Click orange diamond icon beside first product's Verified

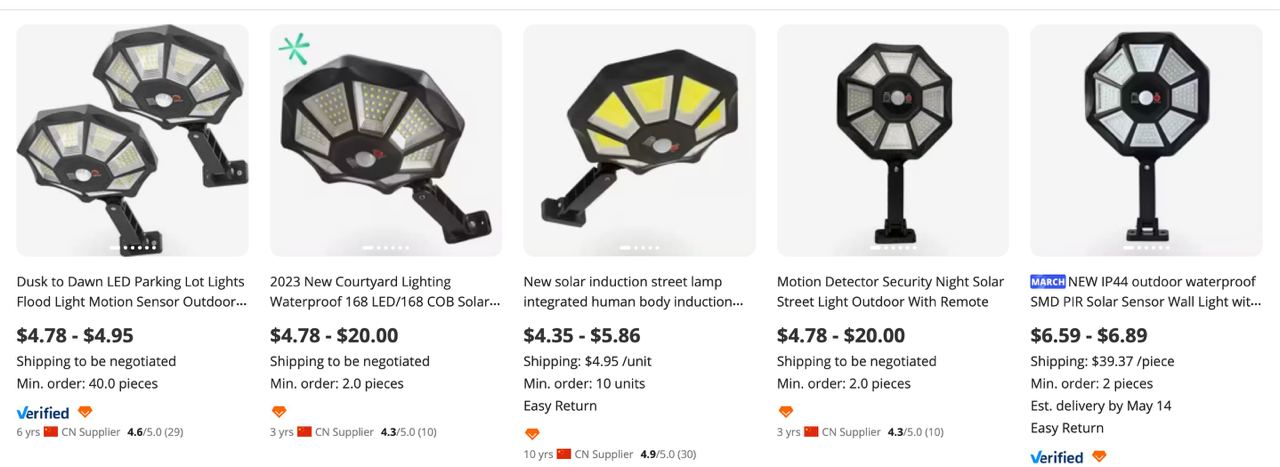tap(85, 412)
